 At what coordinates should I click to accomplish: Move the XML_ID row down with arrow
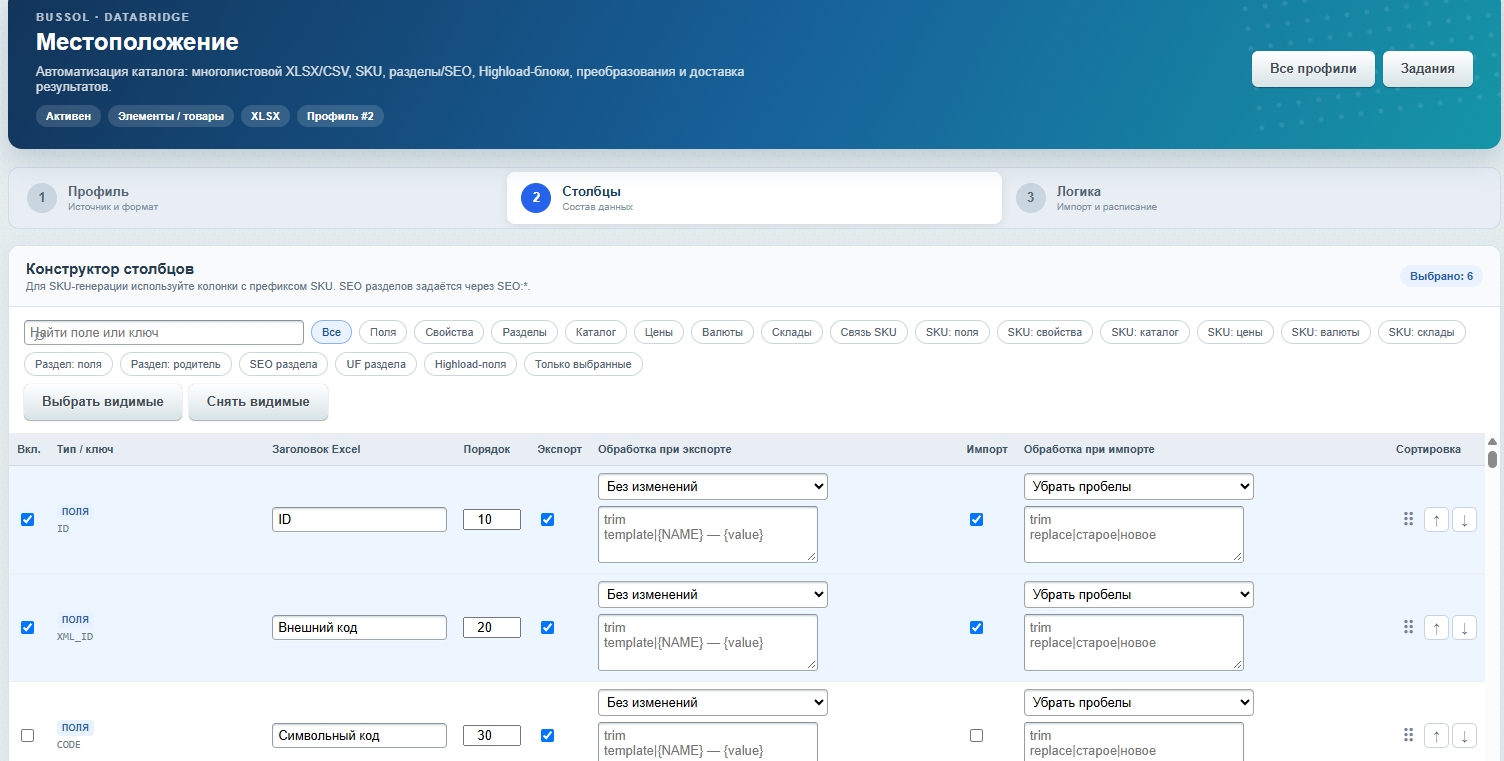[1464, 627]
